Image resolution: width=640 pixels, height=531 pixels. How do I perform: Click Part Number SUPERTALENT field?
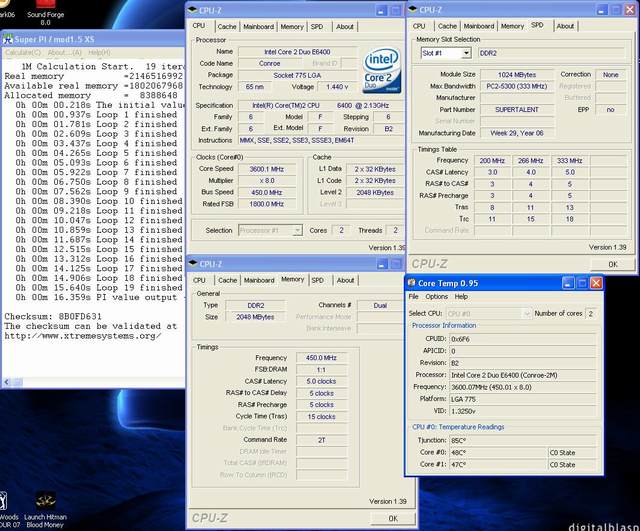(x=517, y=109)
